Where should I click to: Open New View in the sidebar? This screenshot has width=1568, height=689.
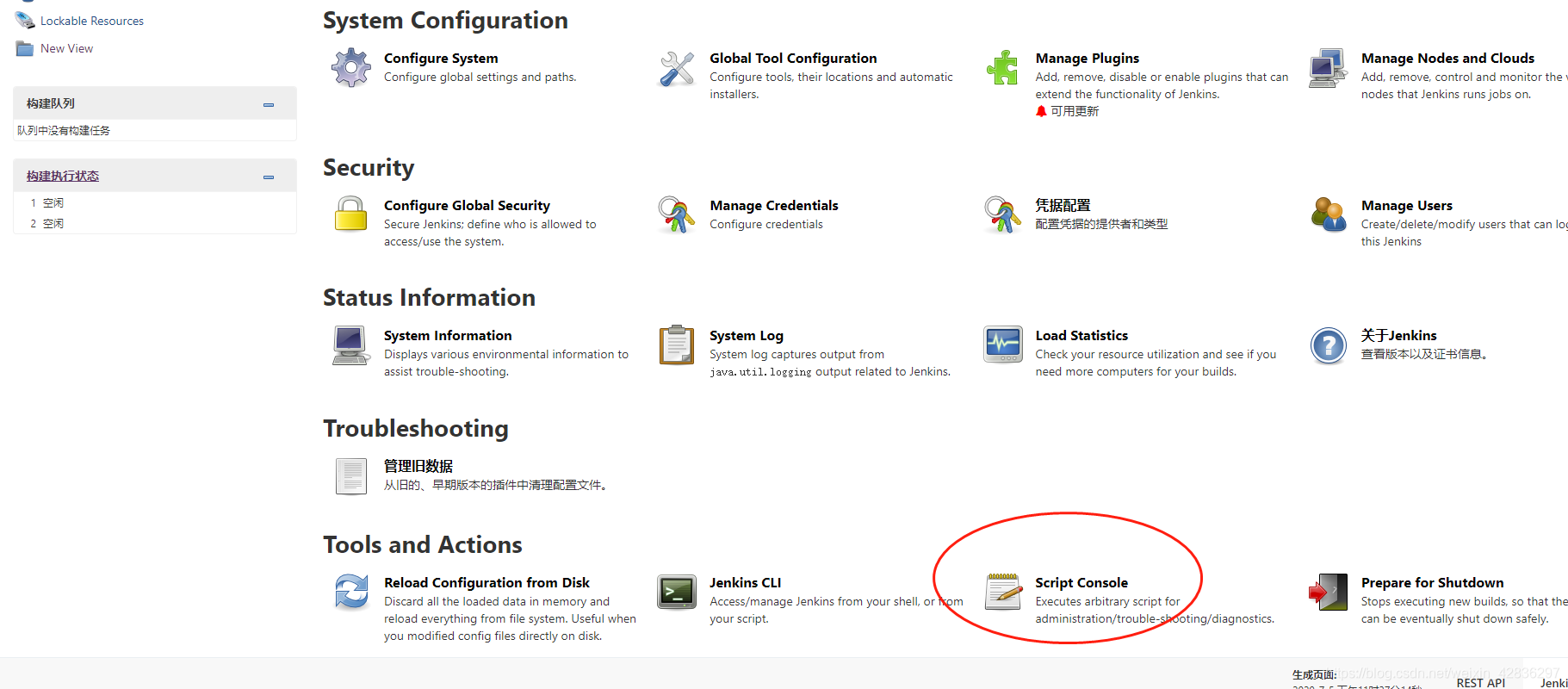point(67,48)
